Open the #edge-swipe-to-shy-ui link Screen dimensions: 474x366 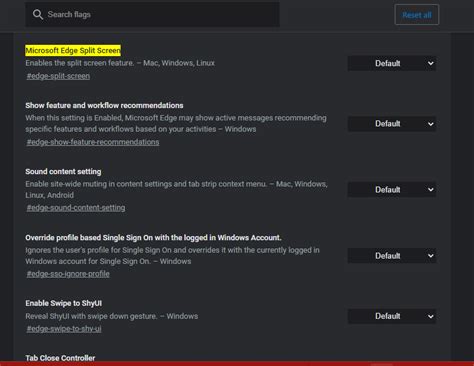click(x=64, y=329)
